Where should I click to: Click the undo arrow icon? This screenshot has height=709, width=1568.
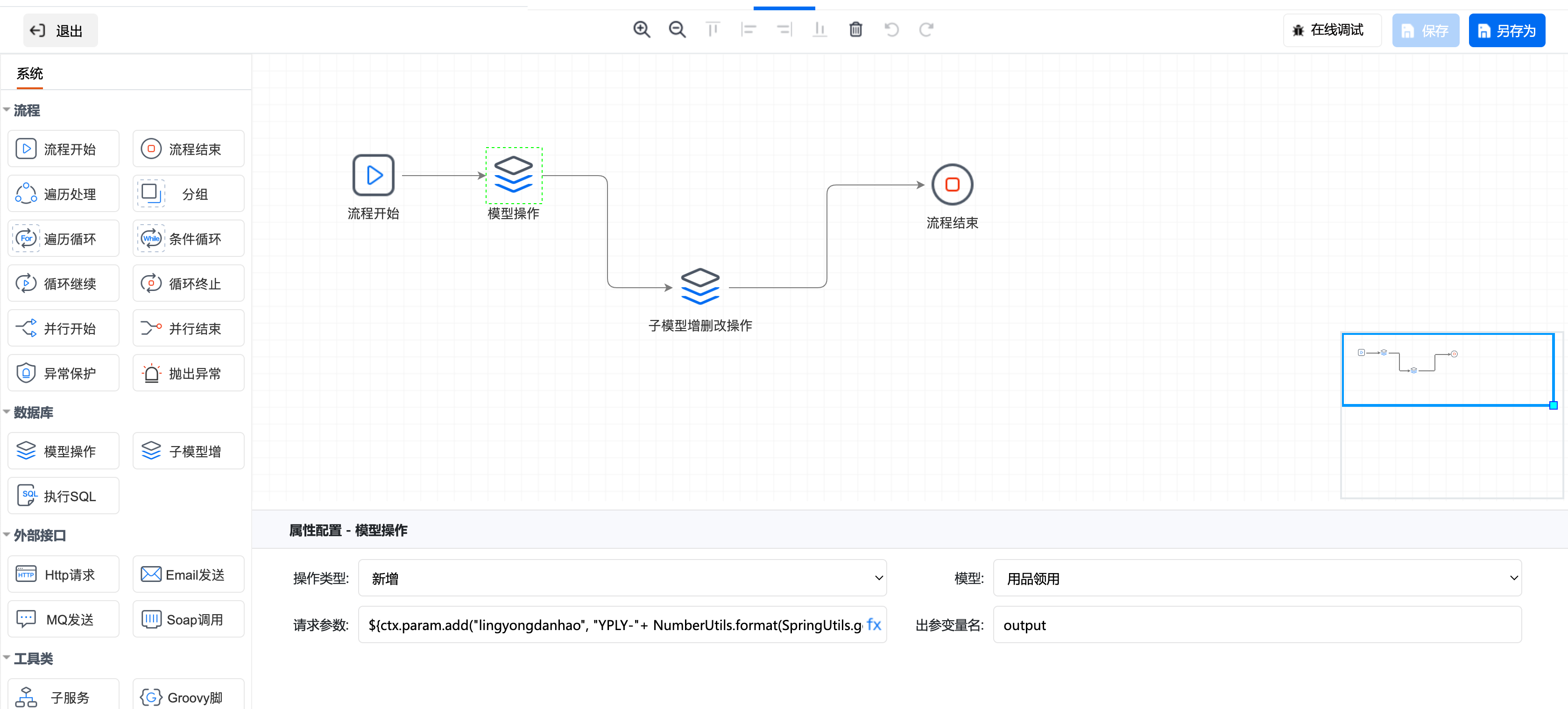pyautogui.click(x=891, y=29)
